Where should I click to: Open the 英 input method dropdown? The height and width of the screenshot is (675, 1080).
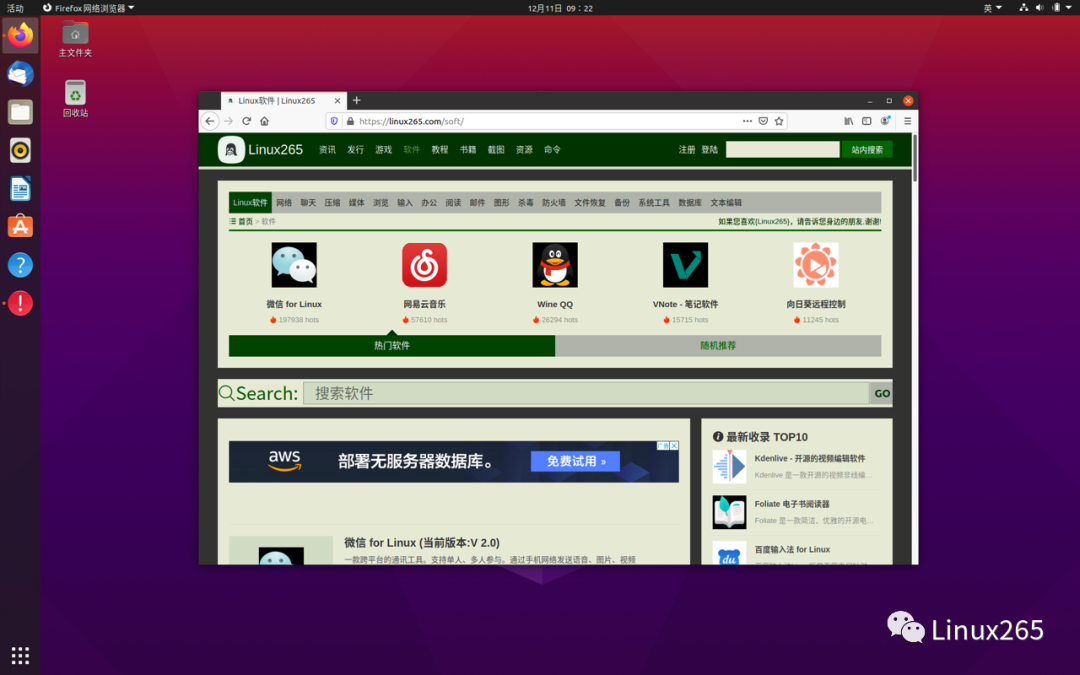[992, 8]
